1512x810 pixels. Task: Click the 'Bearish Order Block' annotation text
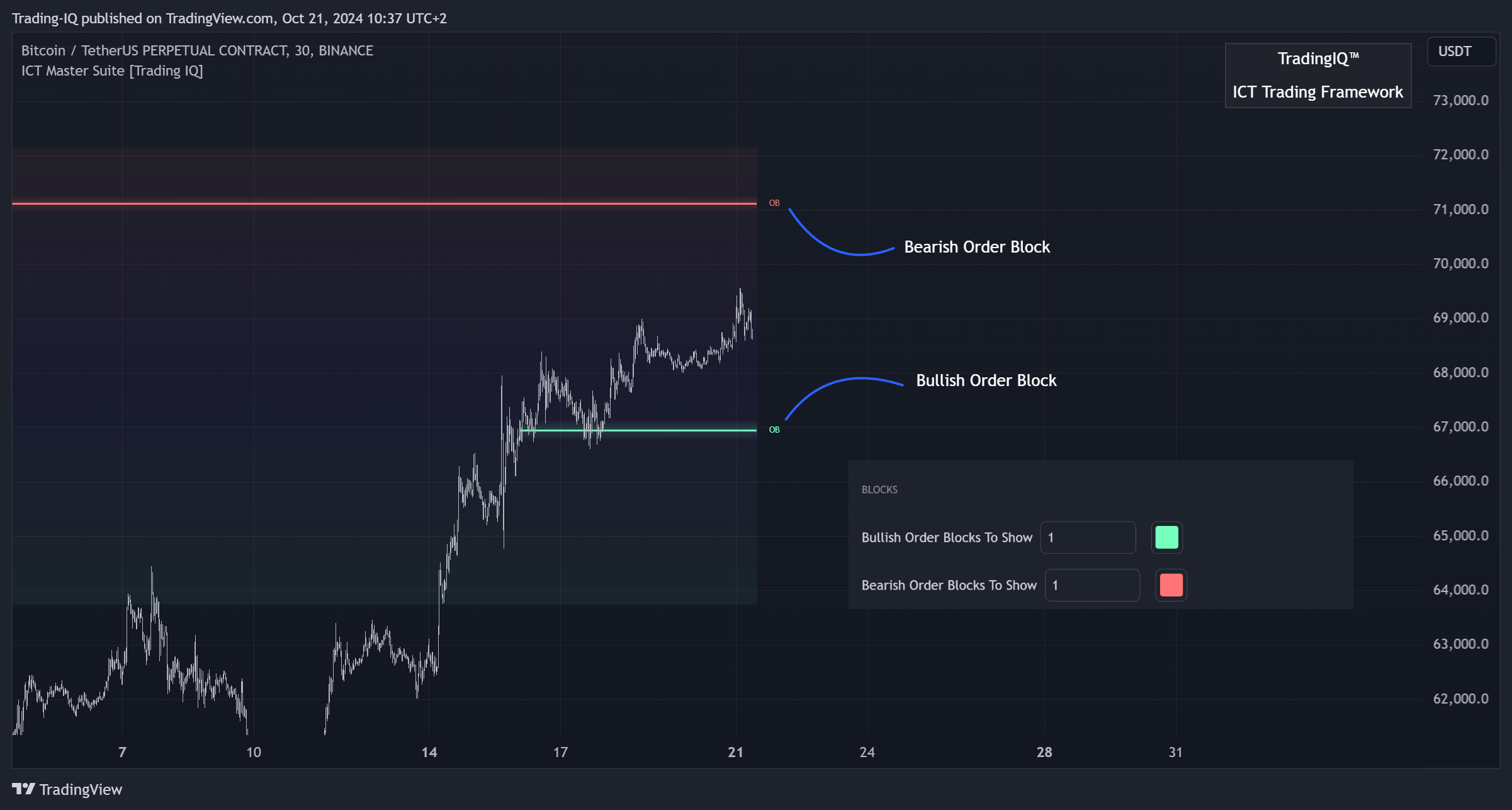977,247
